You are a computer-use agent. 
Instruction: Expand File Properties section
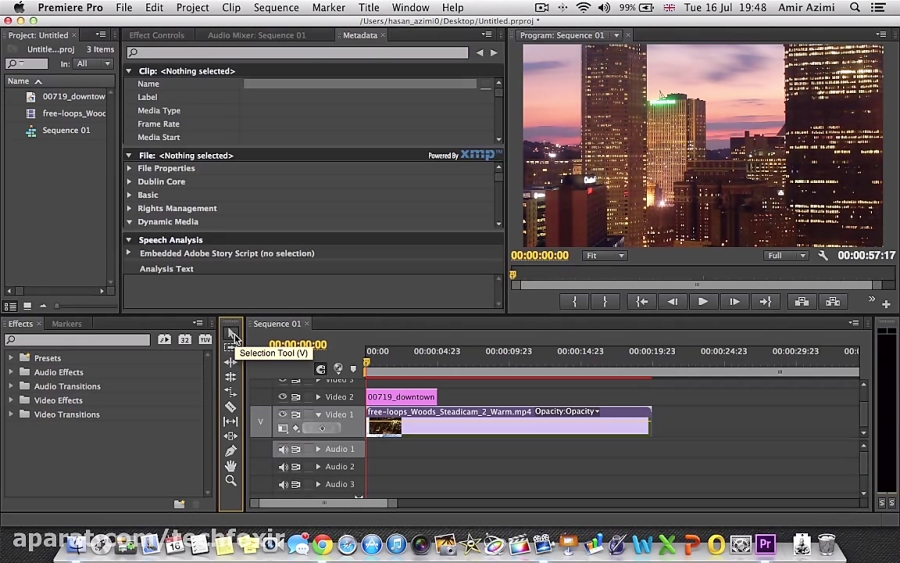point(129,168)
